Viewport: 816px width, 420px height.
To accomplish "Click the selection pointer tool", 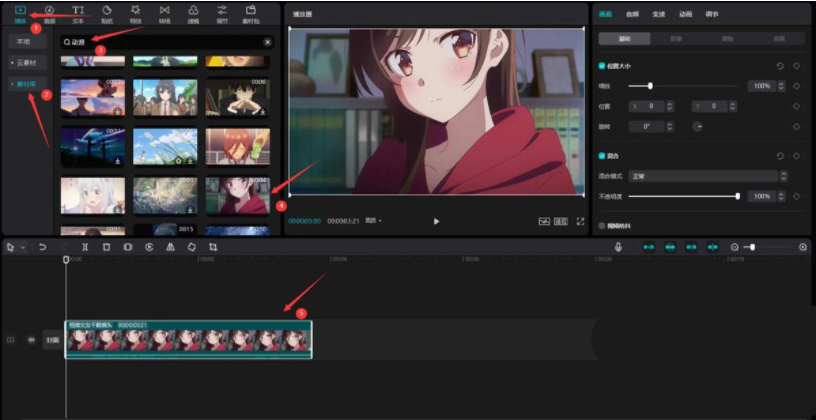I will (10, 248).
